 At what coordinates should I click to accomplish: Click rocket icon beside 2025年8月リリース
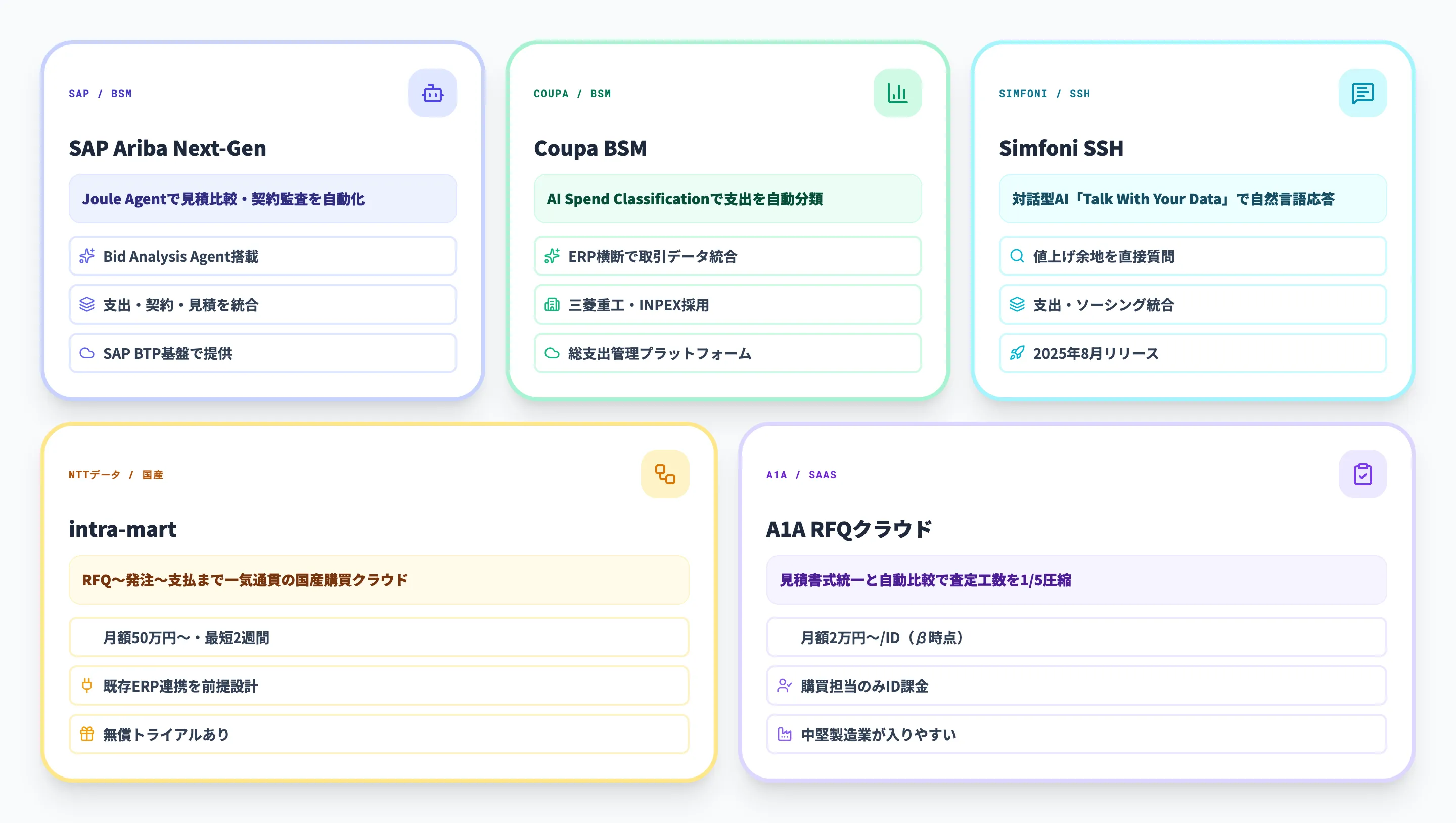(1017, 353)
